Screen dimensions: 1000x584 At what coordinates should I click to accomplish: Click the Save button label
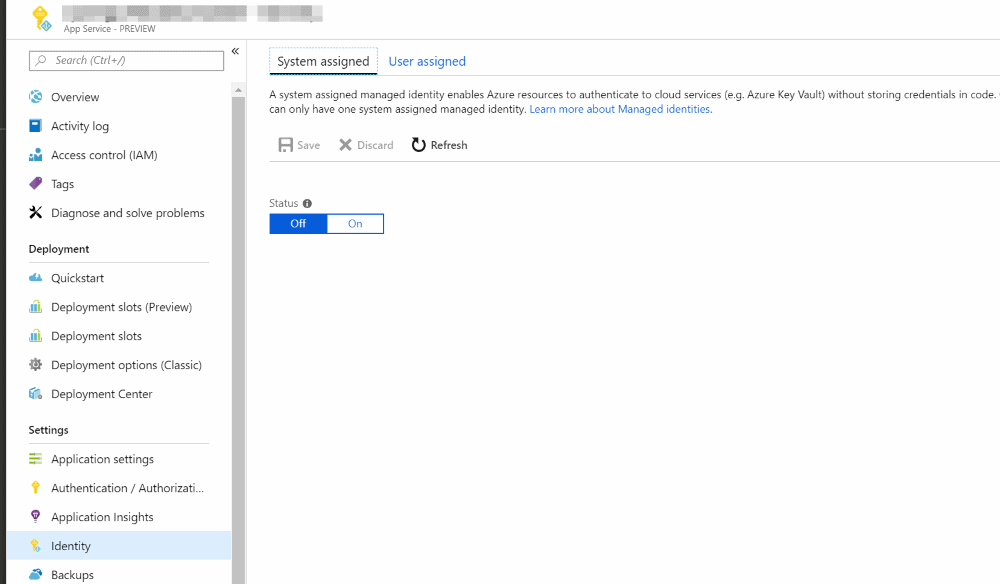(309, 145)
